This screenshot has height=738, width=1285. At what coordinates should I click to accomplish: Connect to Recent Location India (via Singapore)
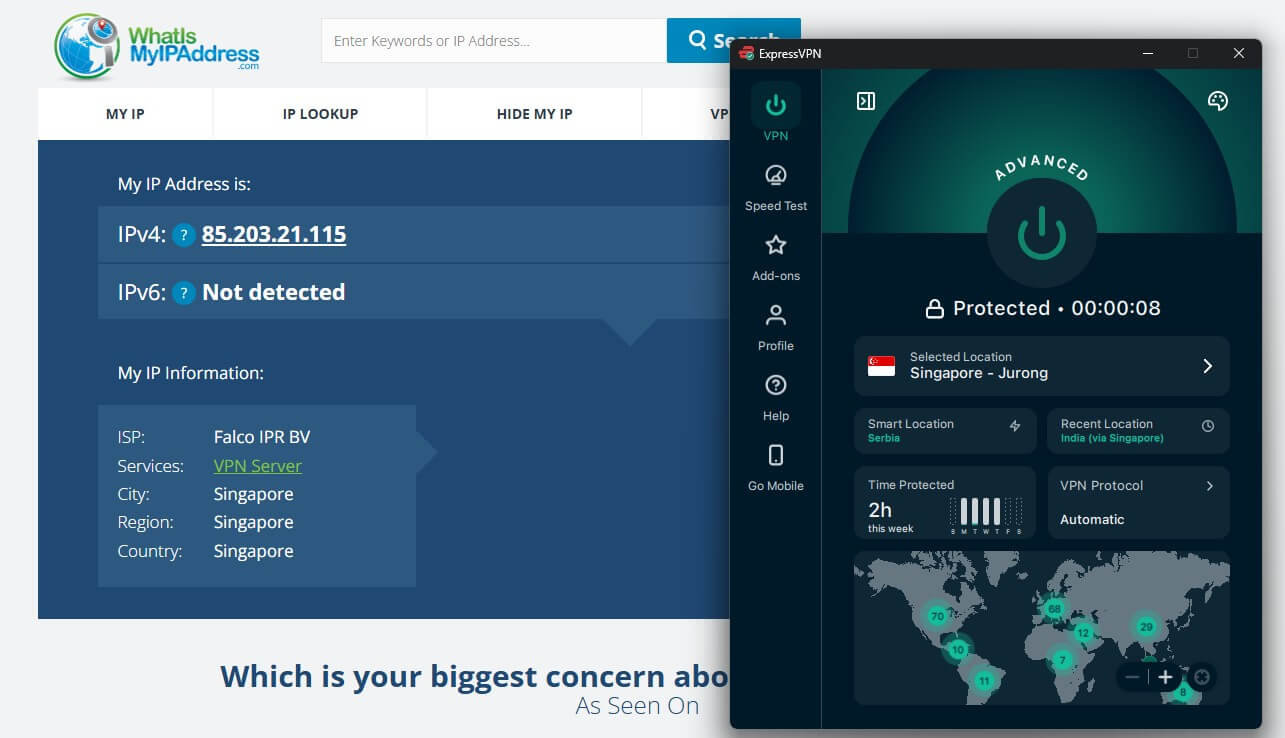[1138, 431]
